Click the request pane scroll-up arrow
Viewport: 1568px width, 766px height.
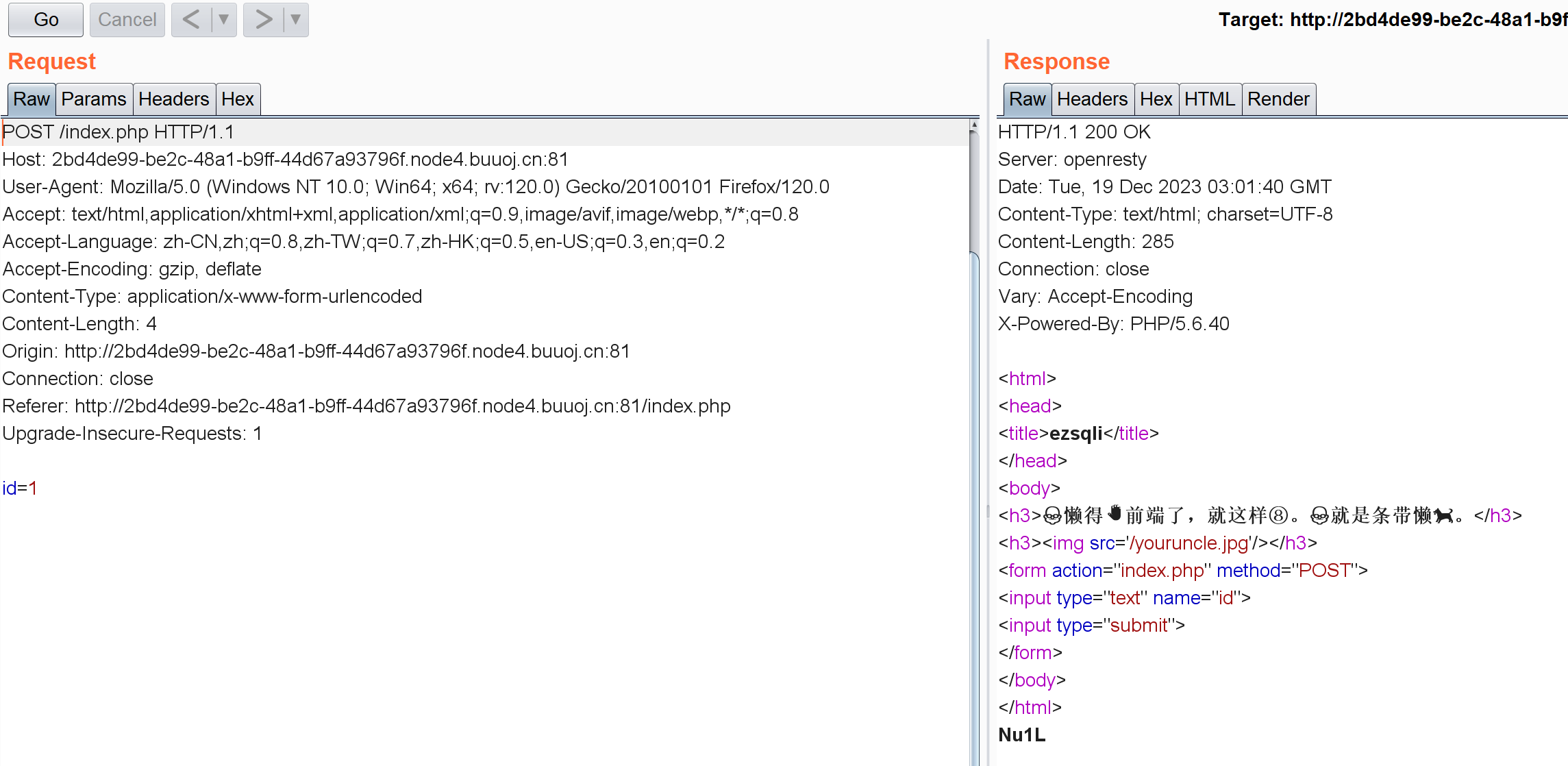point(973,125)
